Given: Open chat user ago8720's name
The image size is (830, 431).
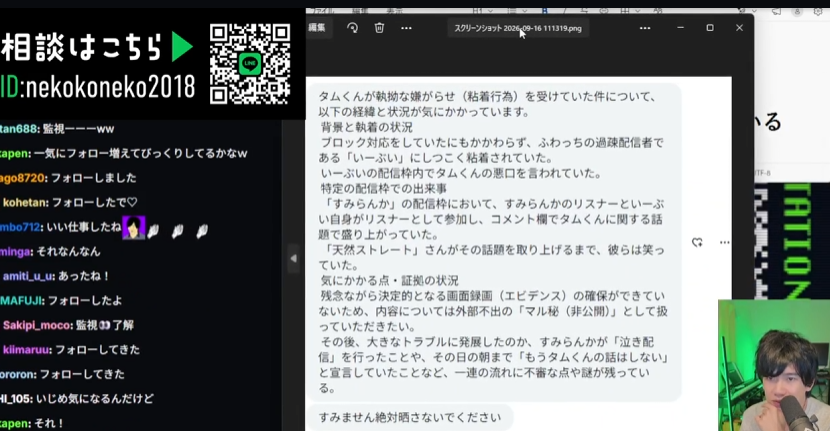Looking at the screenshot, I should (x=23, y=178).
